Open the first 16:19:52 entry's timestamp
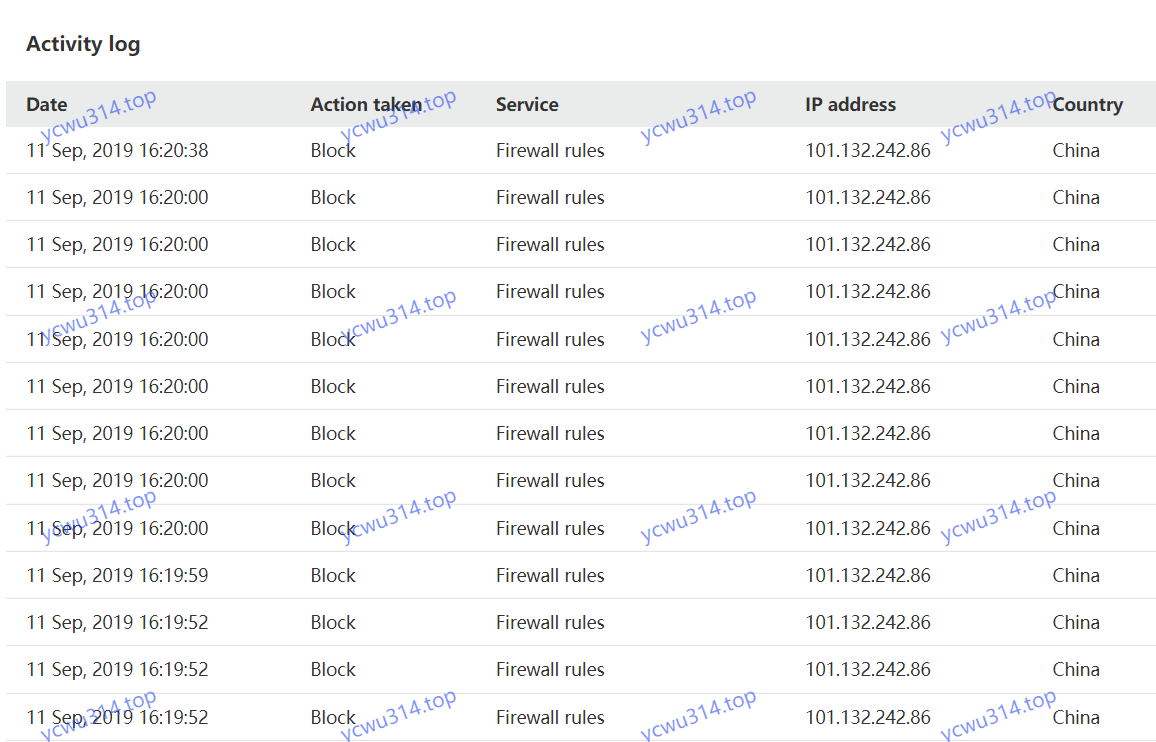This screenshot has height=742, width=1156. 117,623
